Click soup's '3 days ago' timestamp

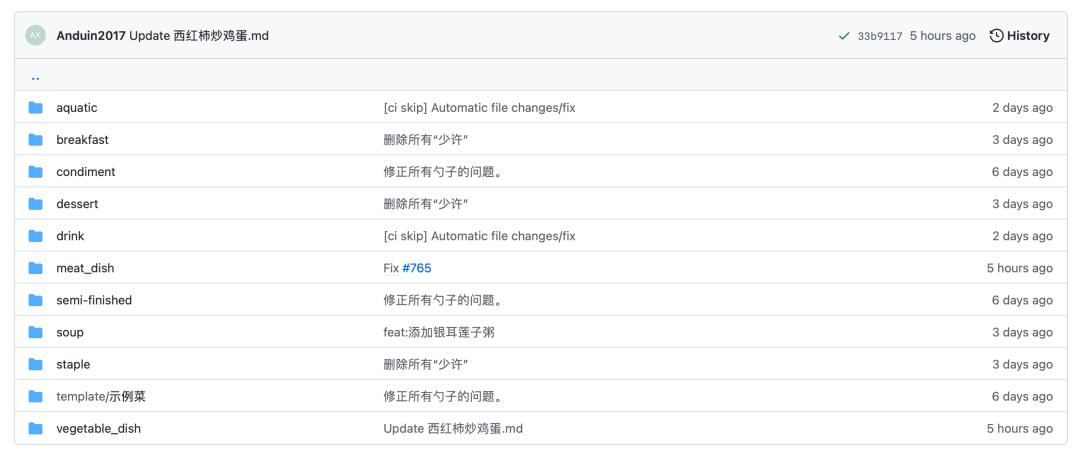[x=1022, y=332]
